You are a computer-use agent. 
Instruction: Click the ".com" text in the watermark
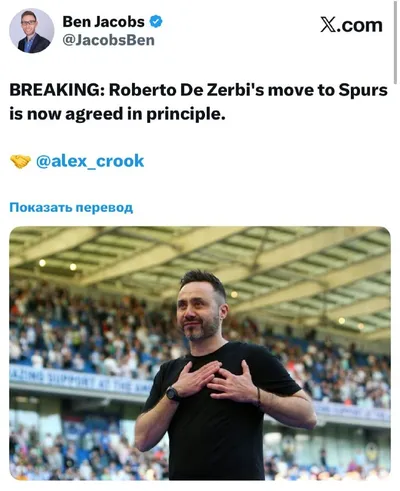[359, 26]
